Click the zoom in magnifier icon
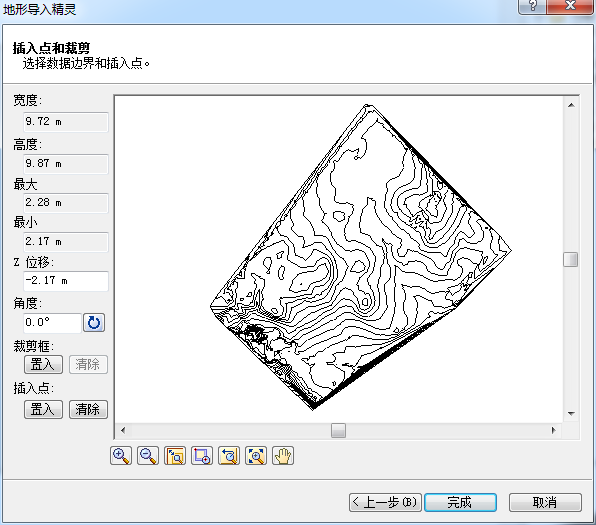Viewport: 596px width, 525px height. [121, 455]
